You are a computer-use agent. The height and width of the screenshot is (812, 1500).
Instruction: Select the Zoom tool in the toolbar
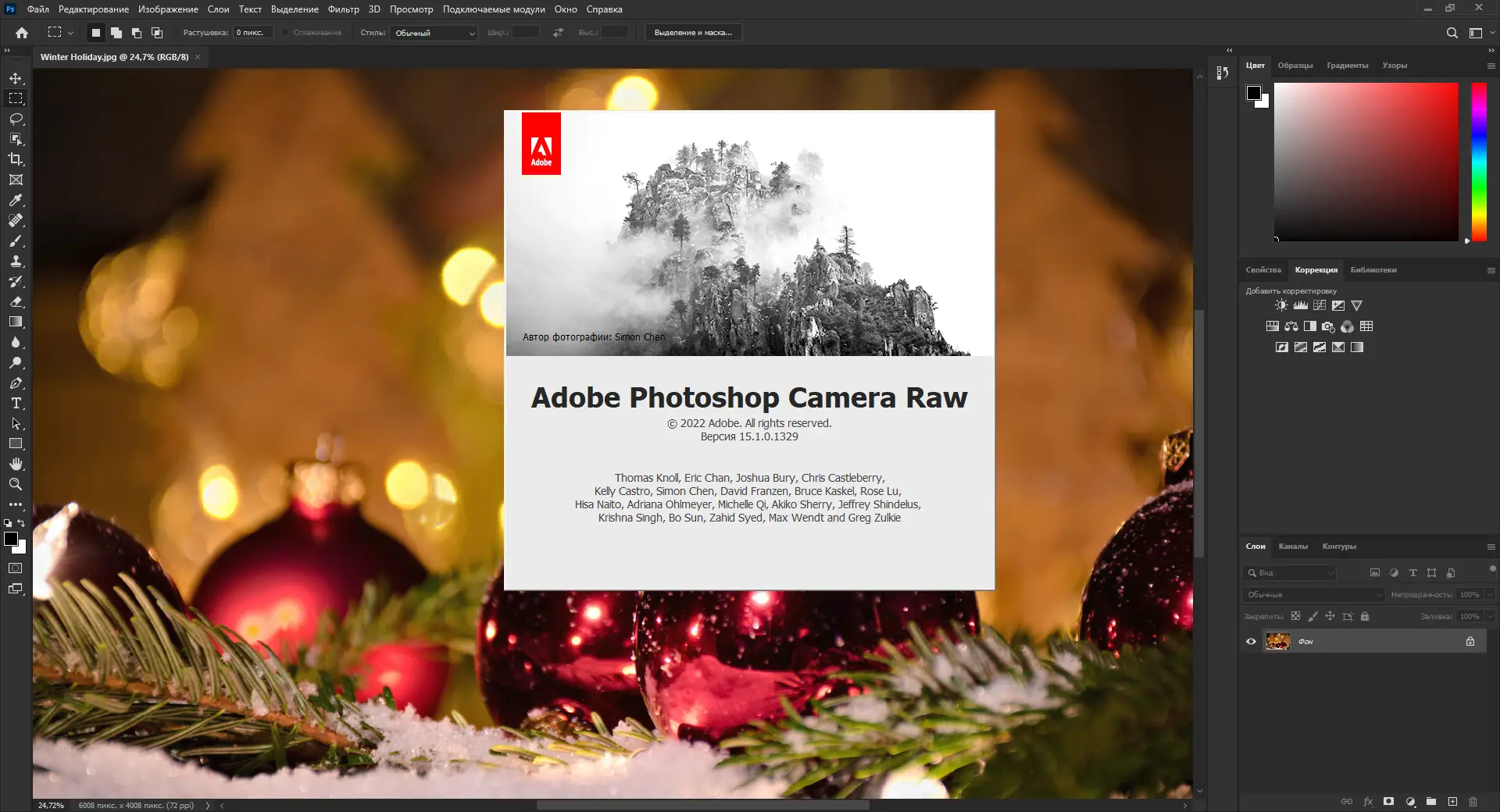(16, 484)
